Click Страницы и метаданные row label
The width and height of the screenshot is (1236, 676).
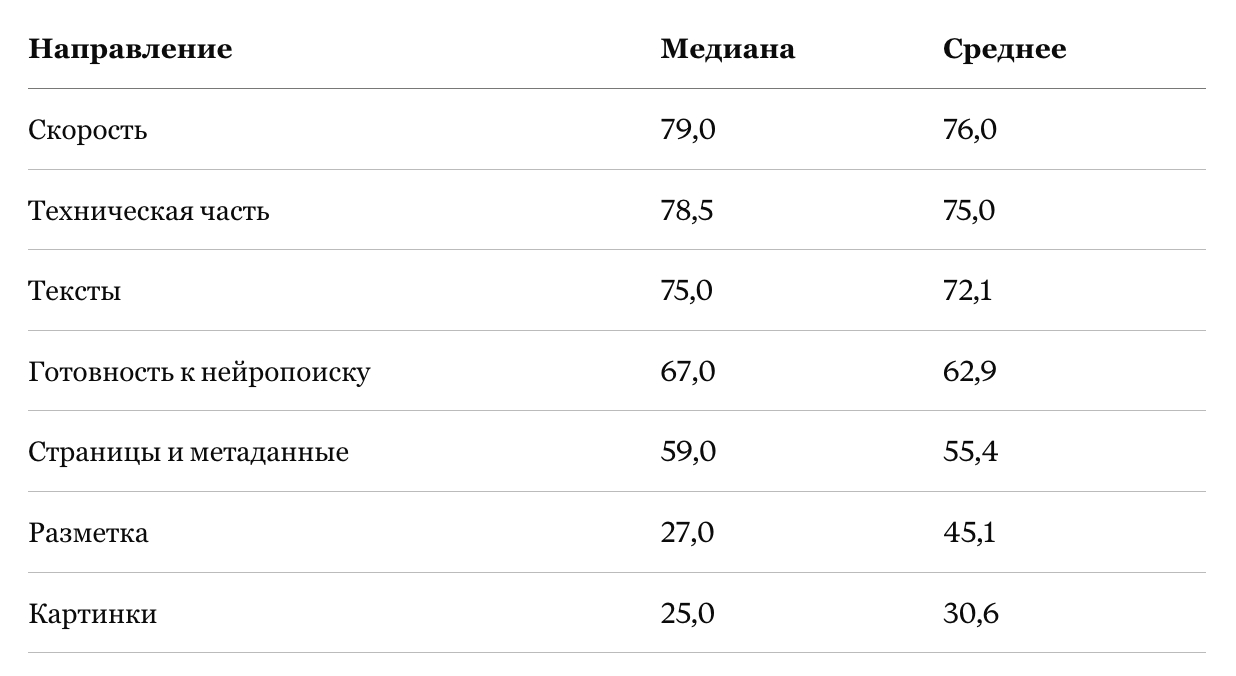pos(189,452)
